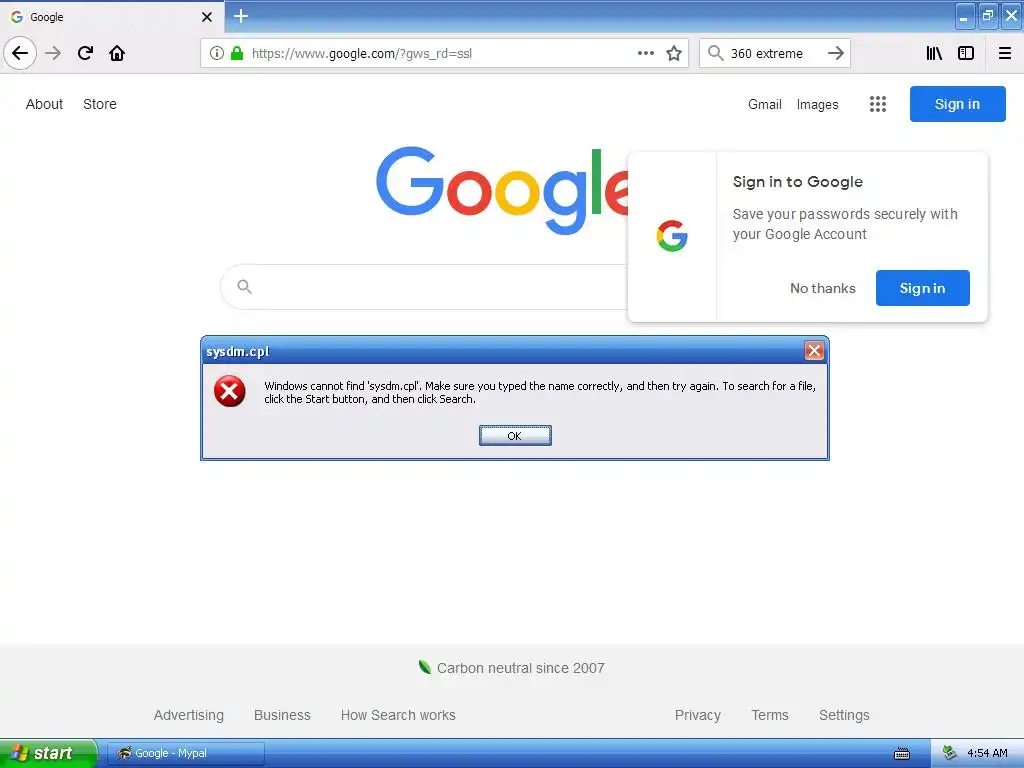
Task: Click 'Sign in to Google' heading
Action: tap(797, 182)
